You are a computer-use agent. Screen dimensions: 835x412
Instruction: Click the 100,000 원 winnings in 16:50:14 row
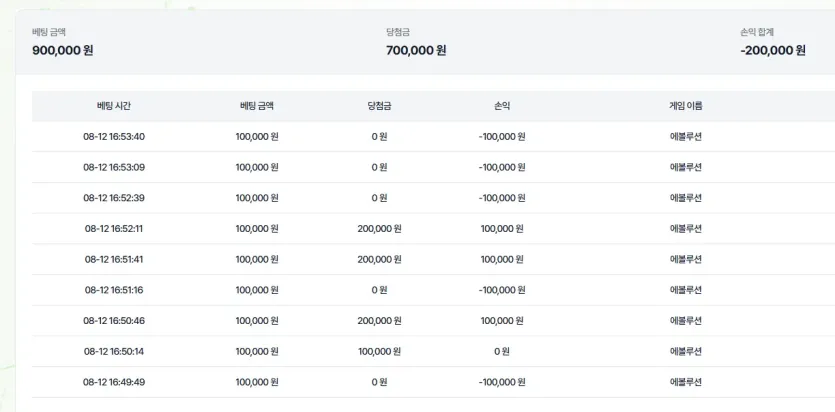pyautogui.click(x=379, y=351)
